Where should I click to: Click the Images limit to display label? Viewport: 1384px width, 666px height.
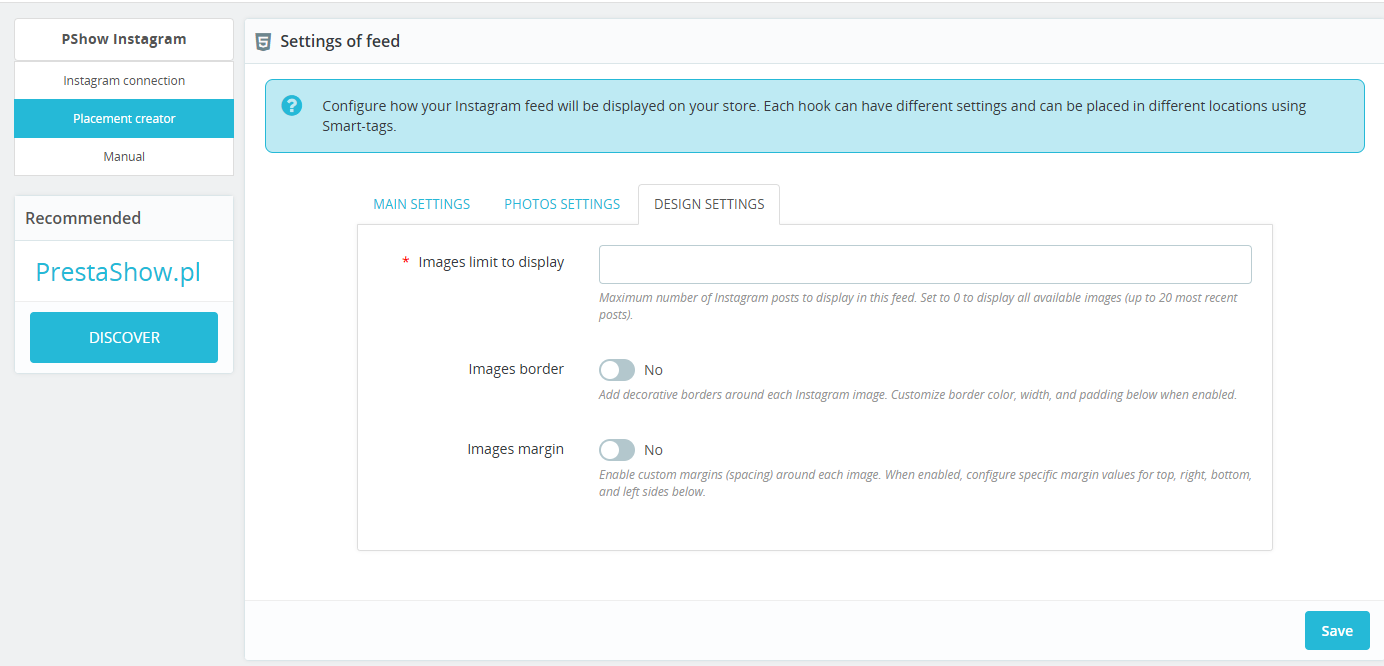(490, 262)
